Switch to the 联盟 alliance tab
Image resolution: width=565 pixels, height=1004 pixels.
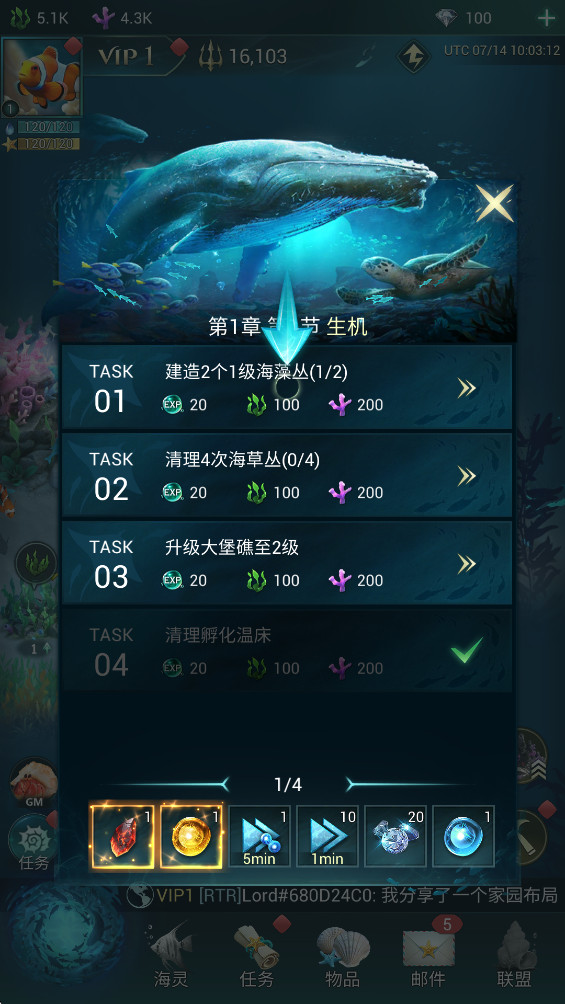click(514, 955)
